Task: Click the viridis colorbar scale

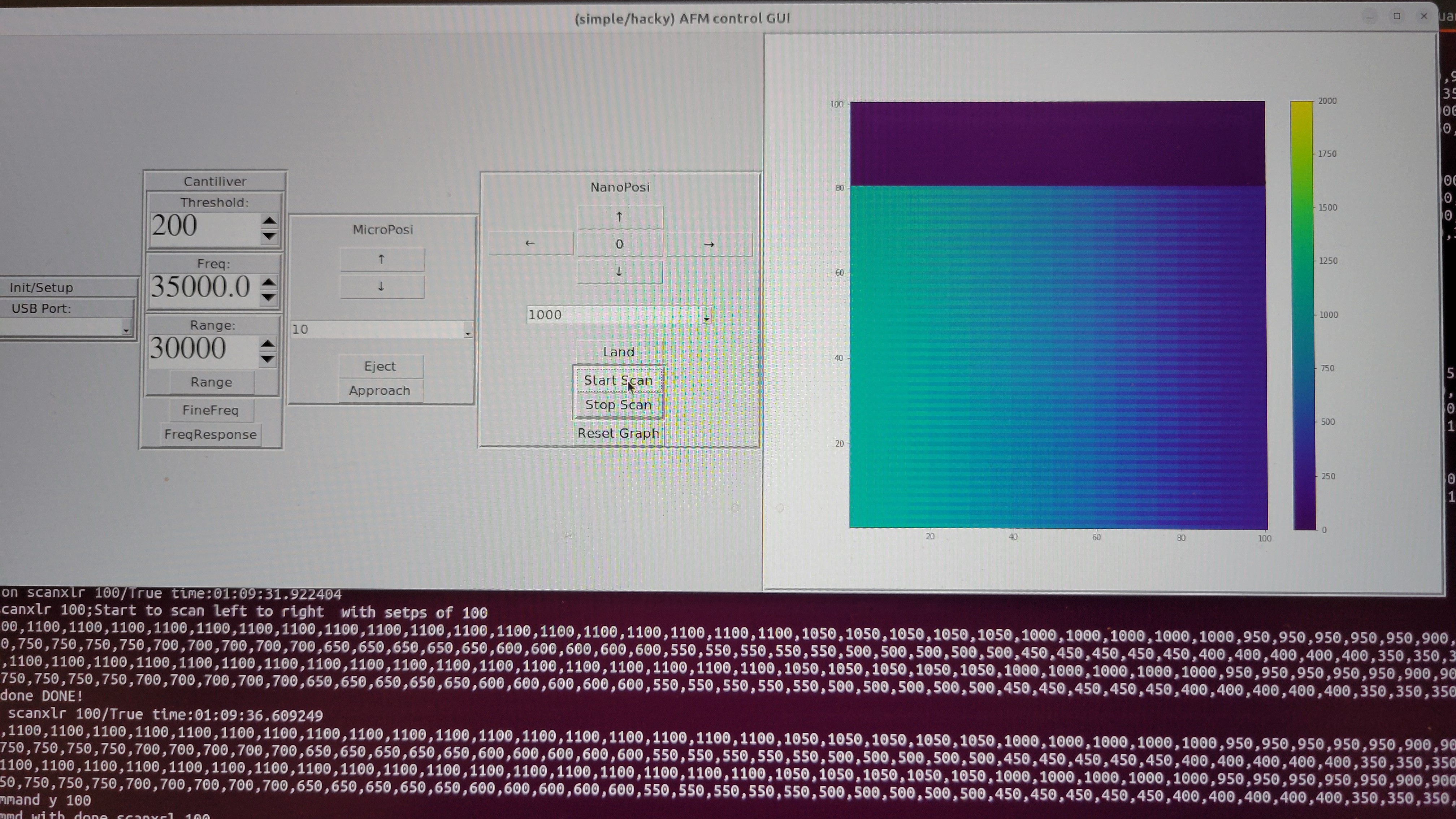Action: (x=1302, y=315)
